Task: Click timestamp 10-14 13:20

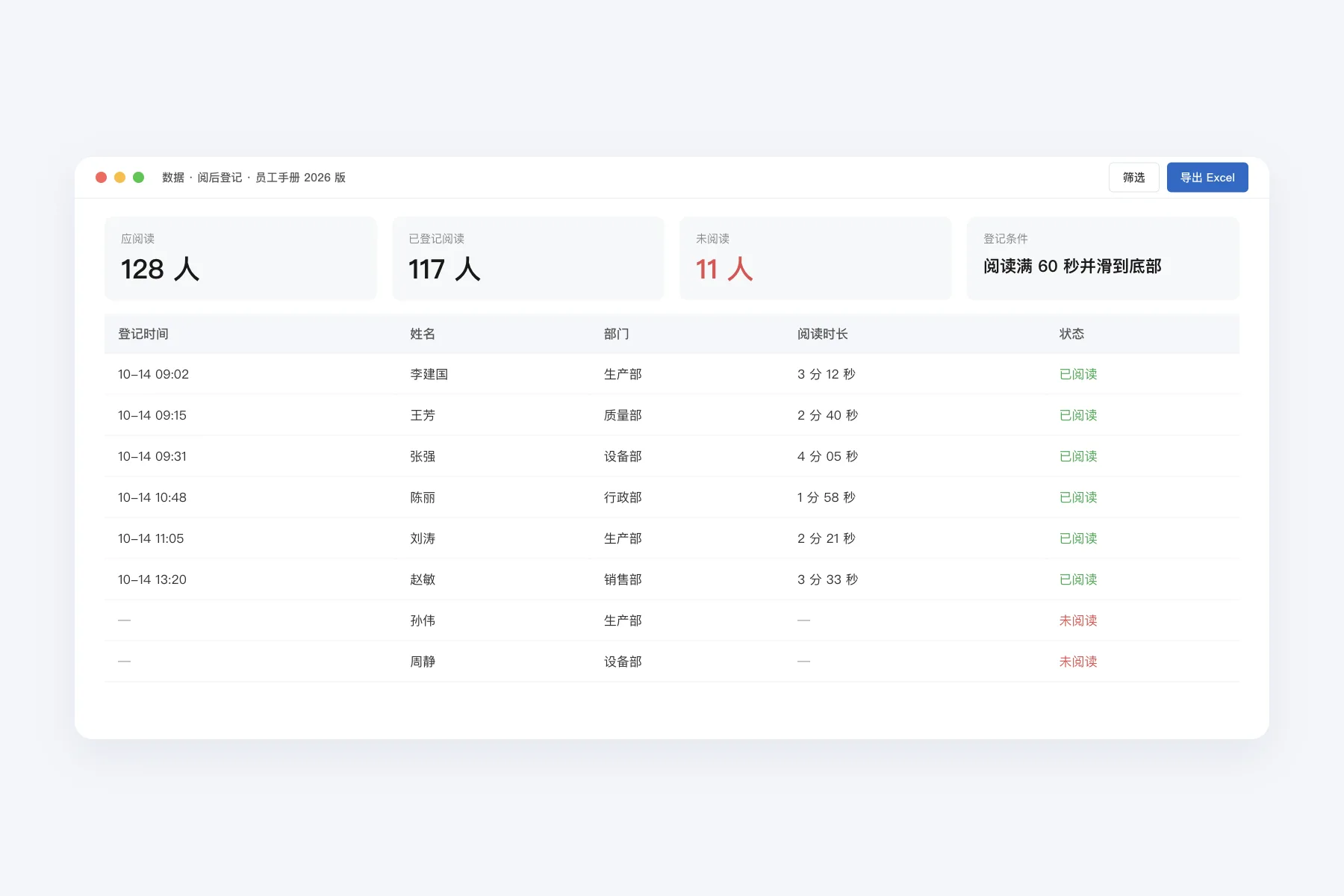Action: [x=152, y=579]
